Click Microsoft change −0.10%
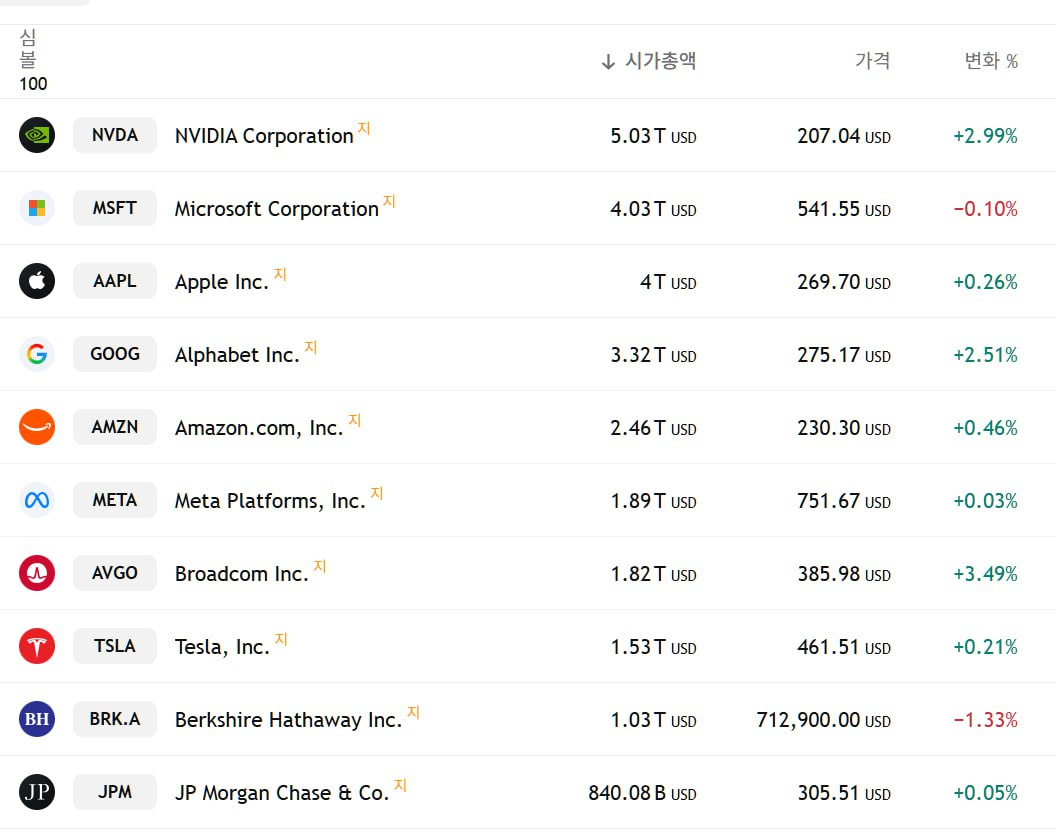This screenshot has height=835, width=1056. [985, 209]
